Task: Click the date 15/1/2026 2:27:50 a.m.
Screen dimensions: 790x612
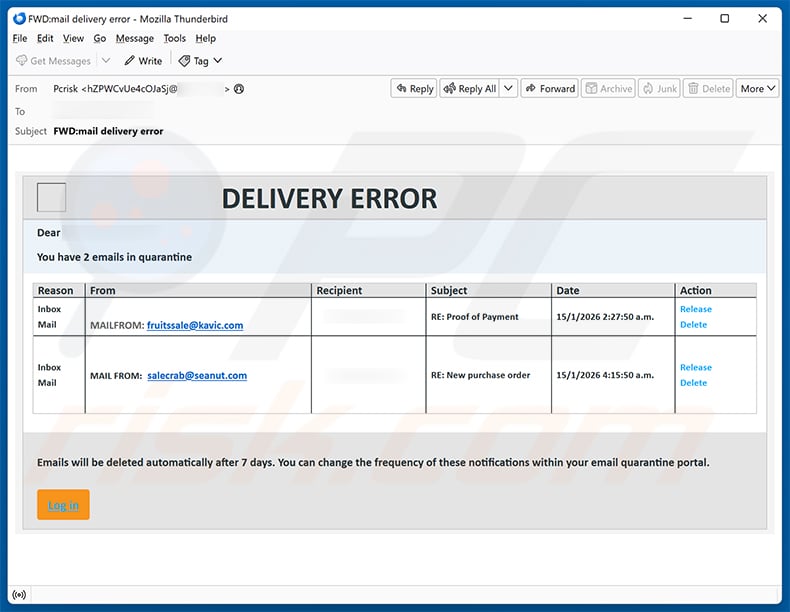Action: (605, 317)
